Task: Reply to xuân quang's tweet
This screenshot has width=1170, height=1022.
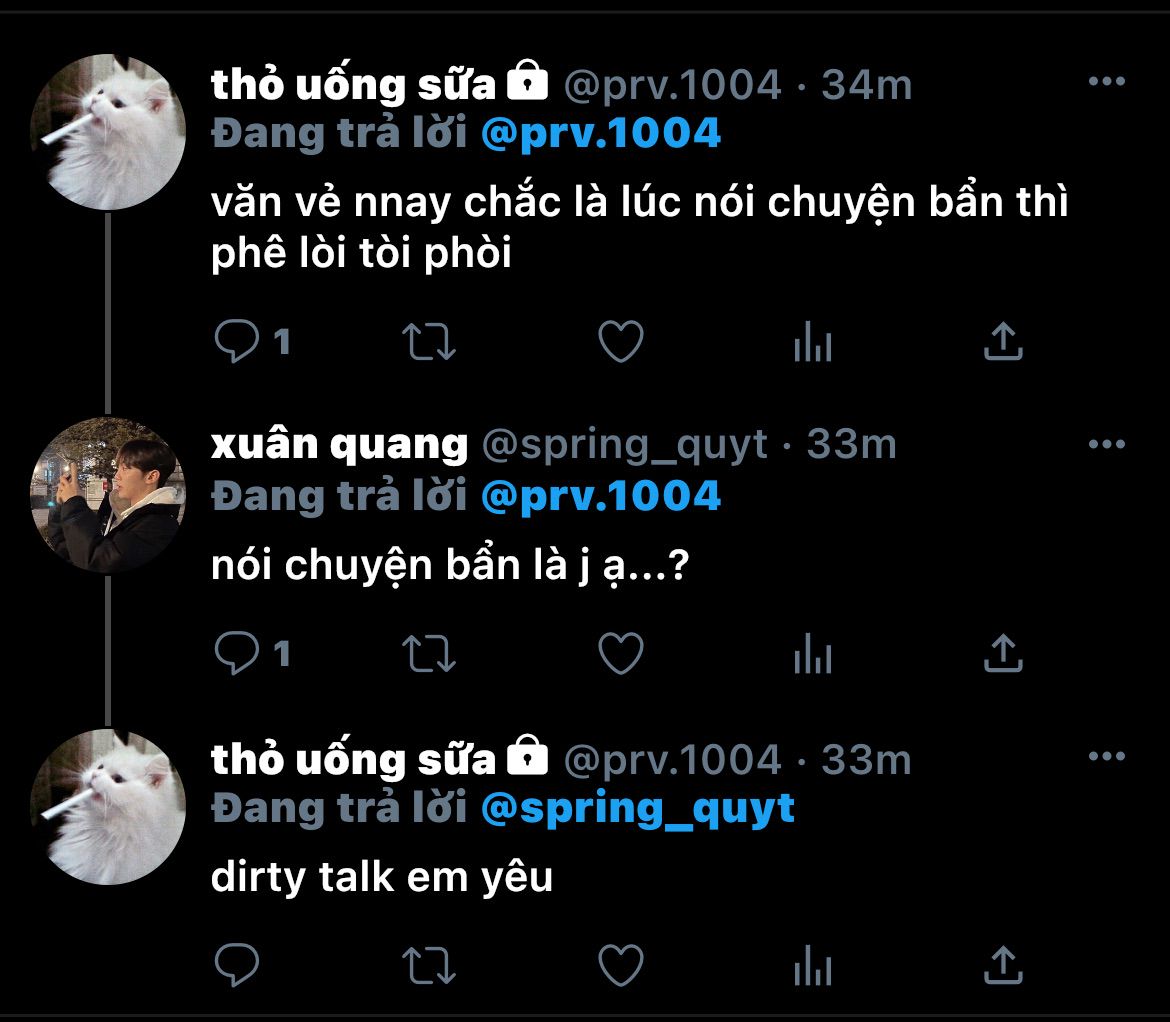Action: tap(238, 654)
